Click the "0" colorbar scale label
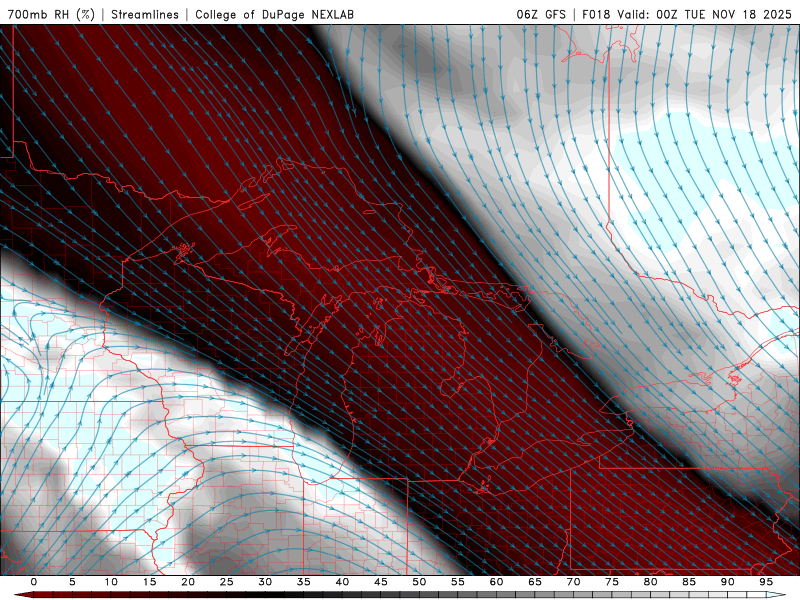Screen dimensions: 800x600 [34, 582]
